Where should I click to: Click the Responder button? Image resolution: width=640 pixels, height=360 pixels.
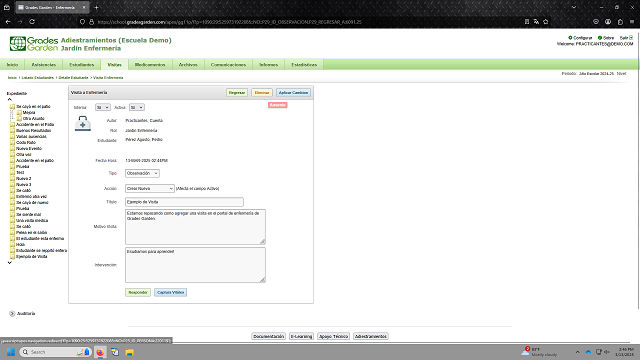(x=138, y=292)
